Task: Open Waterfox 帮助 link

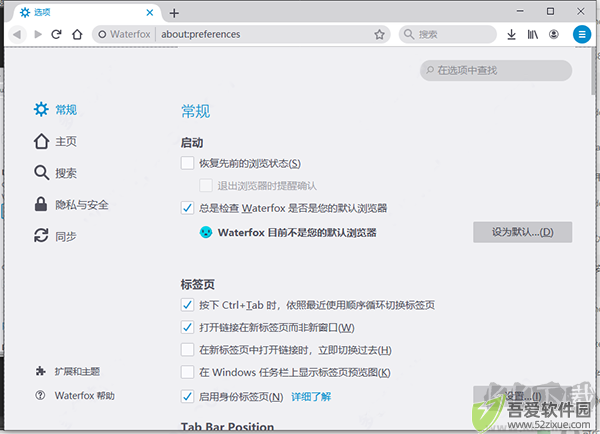Action: [x=75, y=395]
